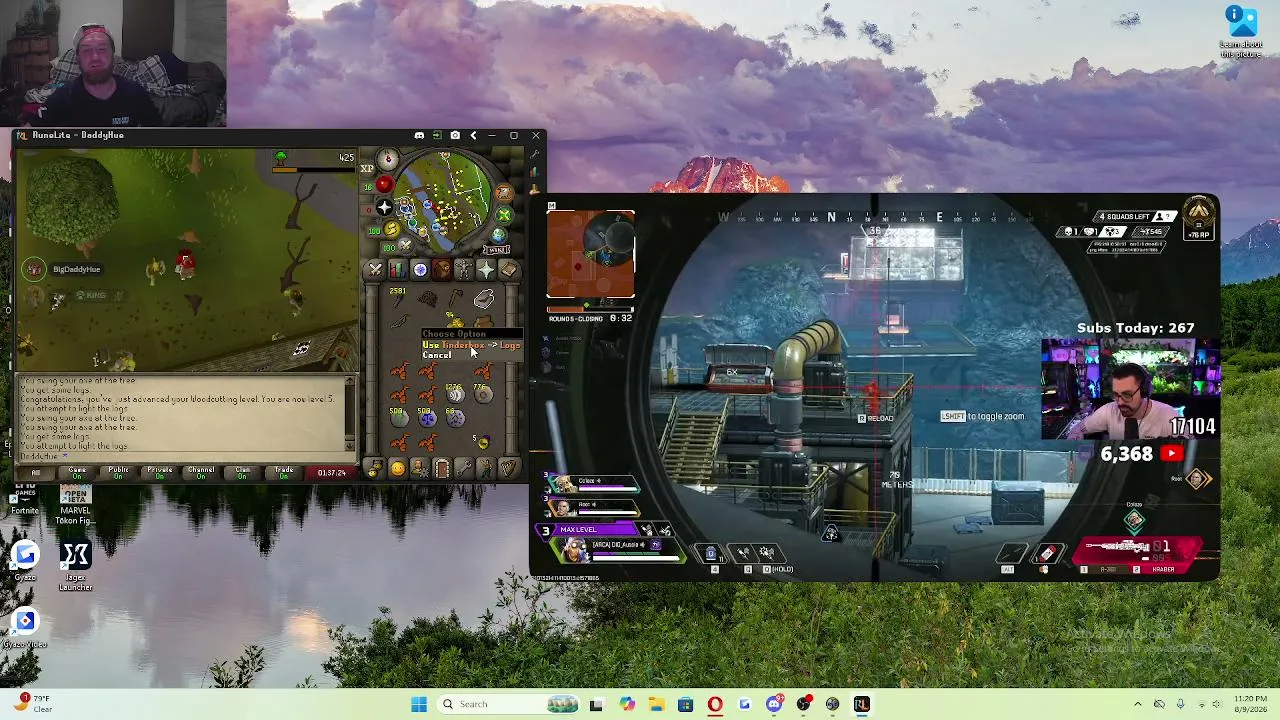1280x720 pixels.
Task: Click the 'Learn about this picture' desktop icon
Action: click(x=1240, y=31)
